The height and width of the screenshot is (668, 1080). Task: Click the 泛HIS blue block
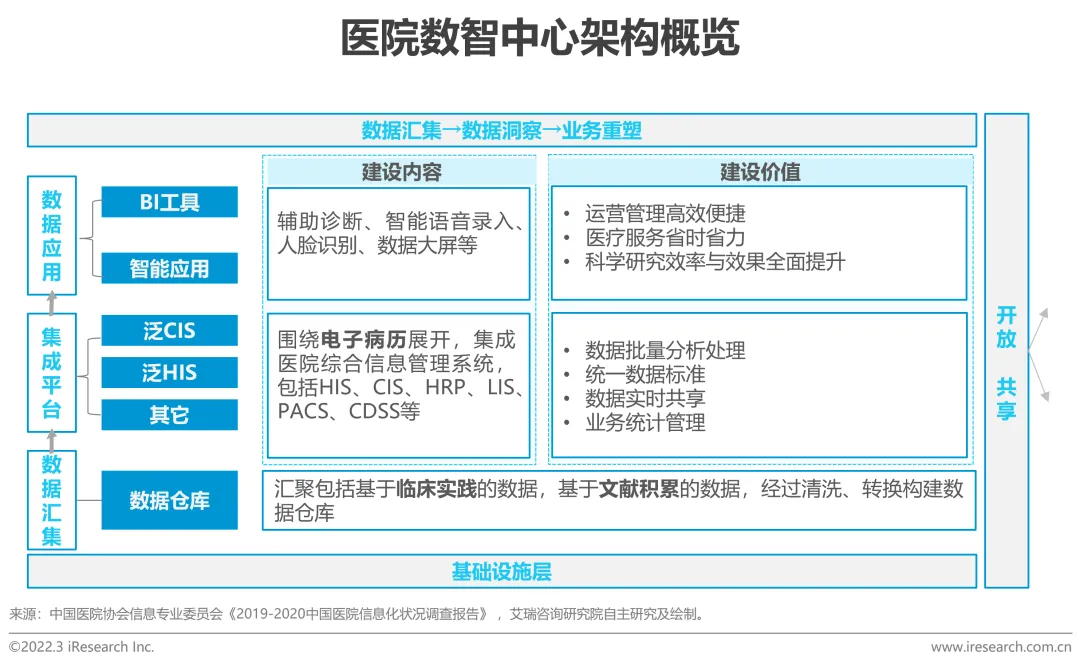169,373
